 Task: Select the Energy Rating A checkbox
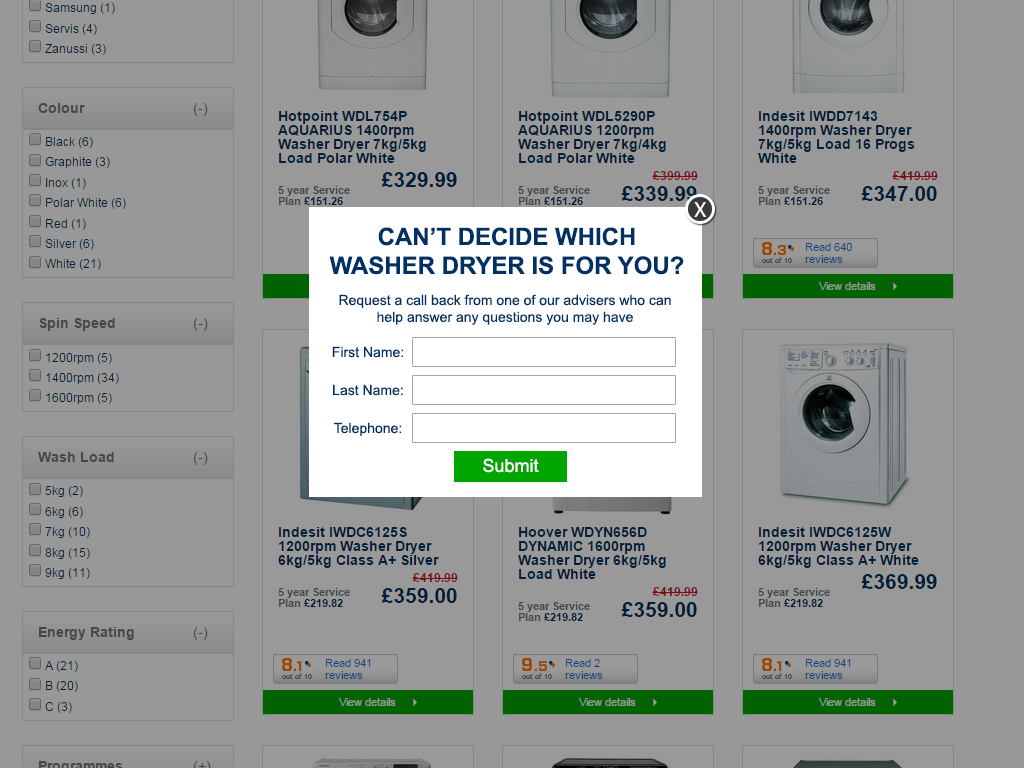click(x=35, y=664)
